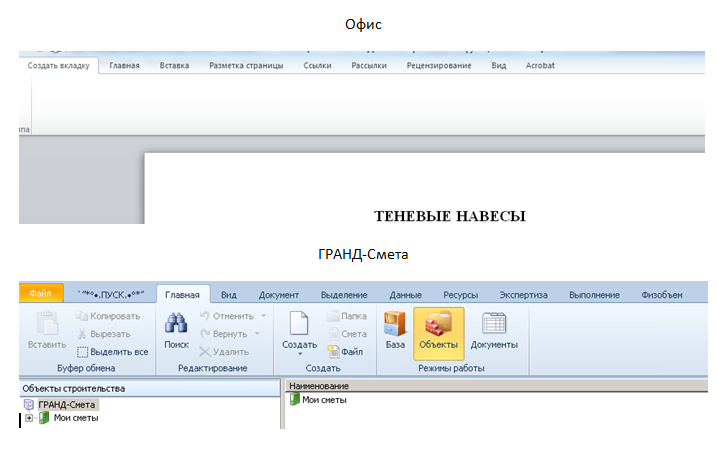Viewport: 717px width, 458px height.
Task: Click green book icon of Мои сметы list row
Action: tap(294, 400)
